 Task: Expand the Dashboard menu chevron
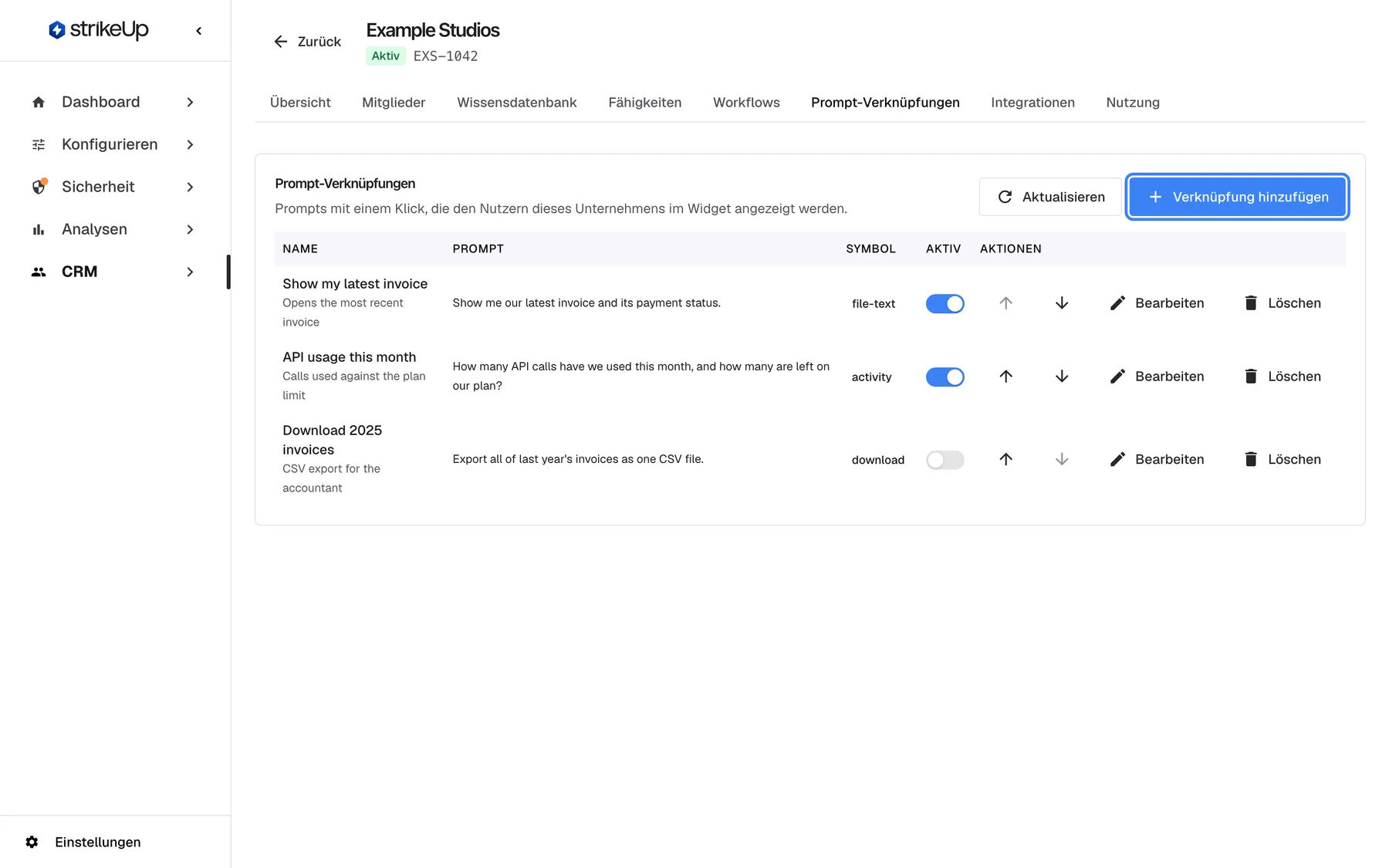[x=190, y=102]
